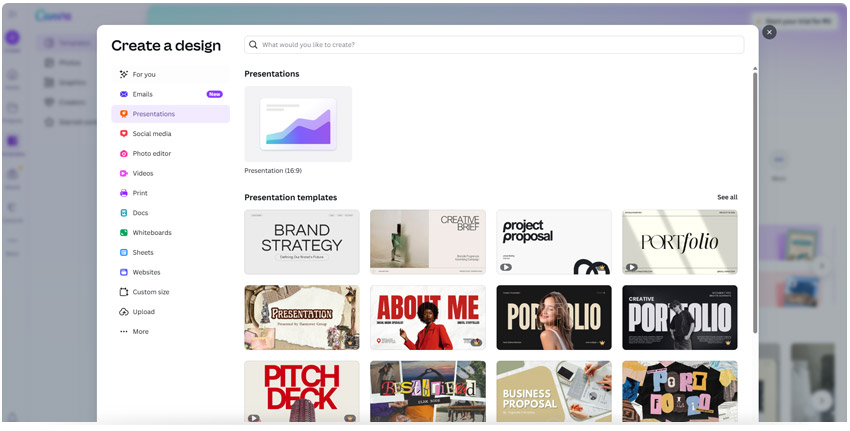Open the blank Presentation (16:9) thumbnail
This screenshot has width=850, height=431.
(298, 124)
